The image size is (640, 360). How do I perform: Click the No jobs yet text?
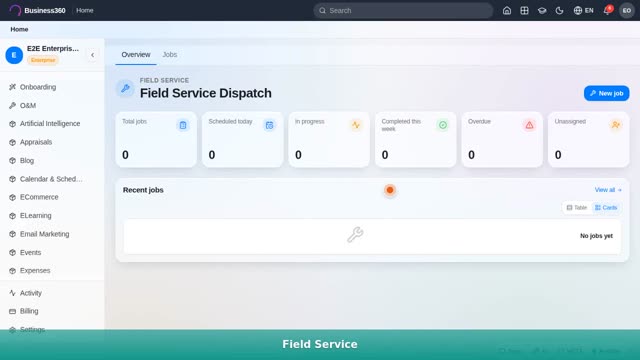coord(596,236)
